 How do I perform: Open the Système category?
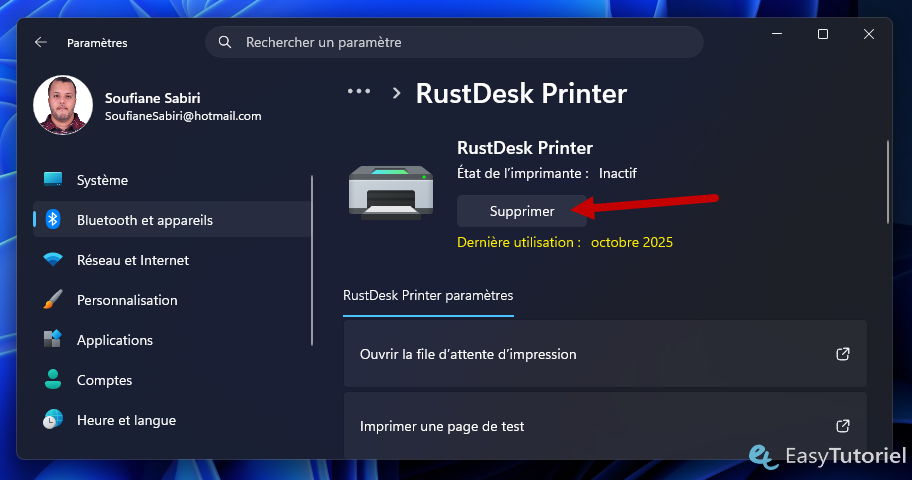172,180
